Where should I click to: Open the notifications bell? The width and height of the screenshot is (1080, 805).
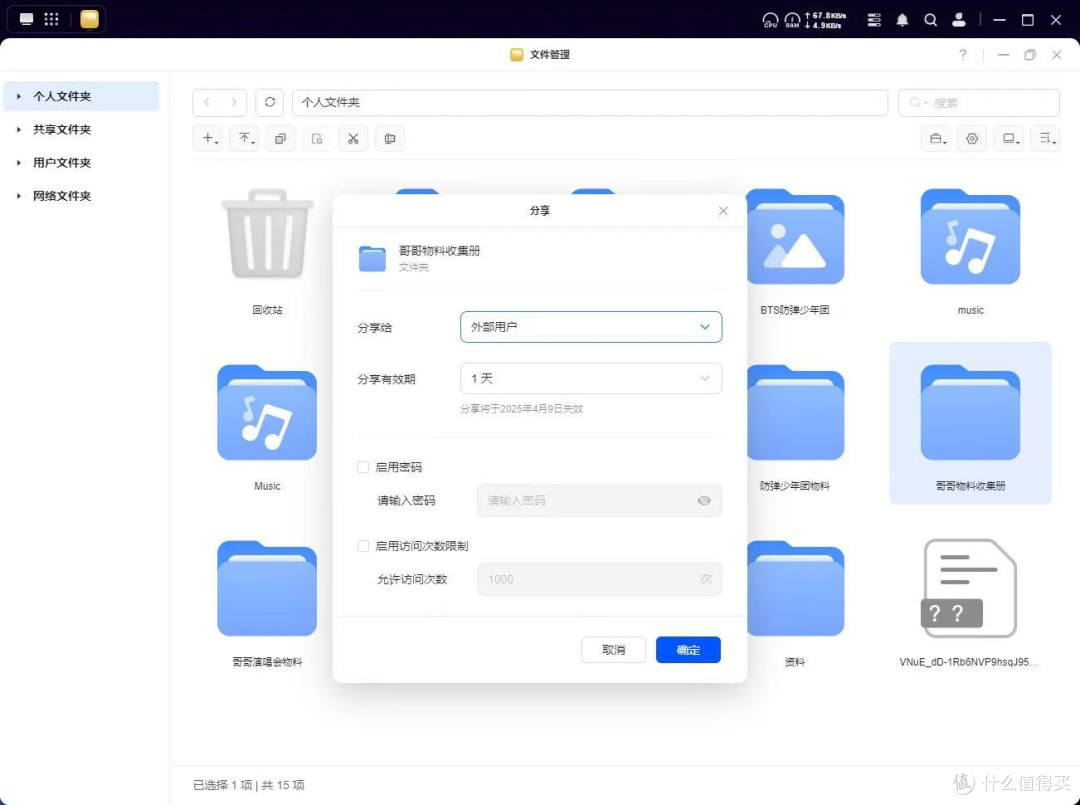(x=902, y=20)
